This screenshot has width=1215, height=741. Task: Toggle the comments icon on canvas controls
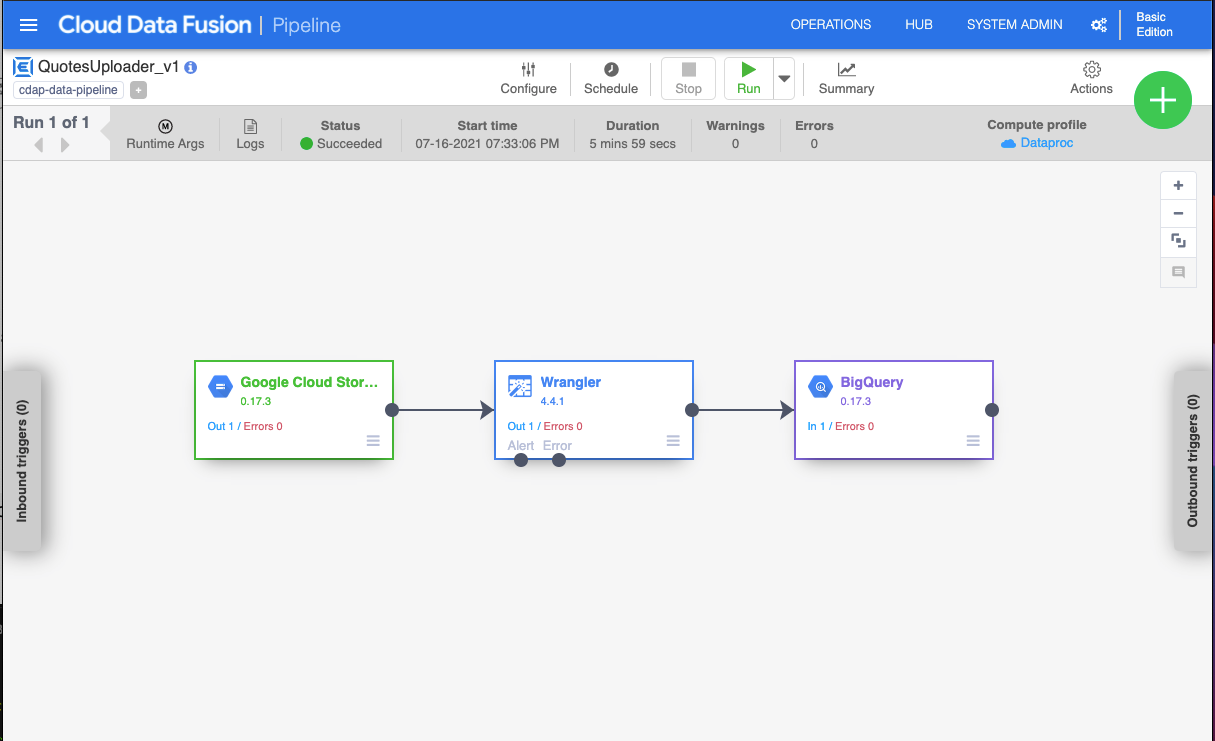click(x=1178, y=272)
